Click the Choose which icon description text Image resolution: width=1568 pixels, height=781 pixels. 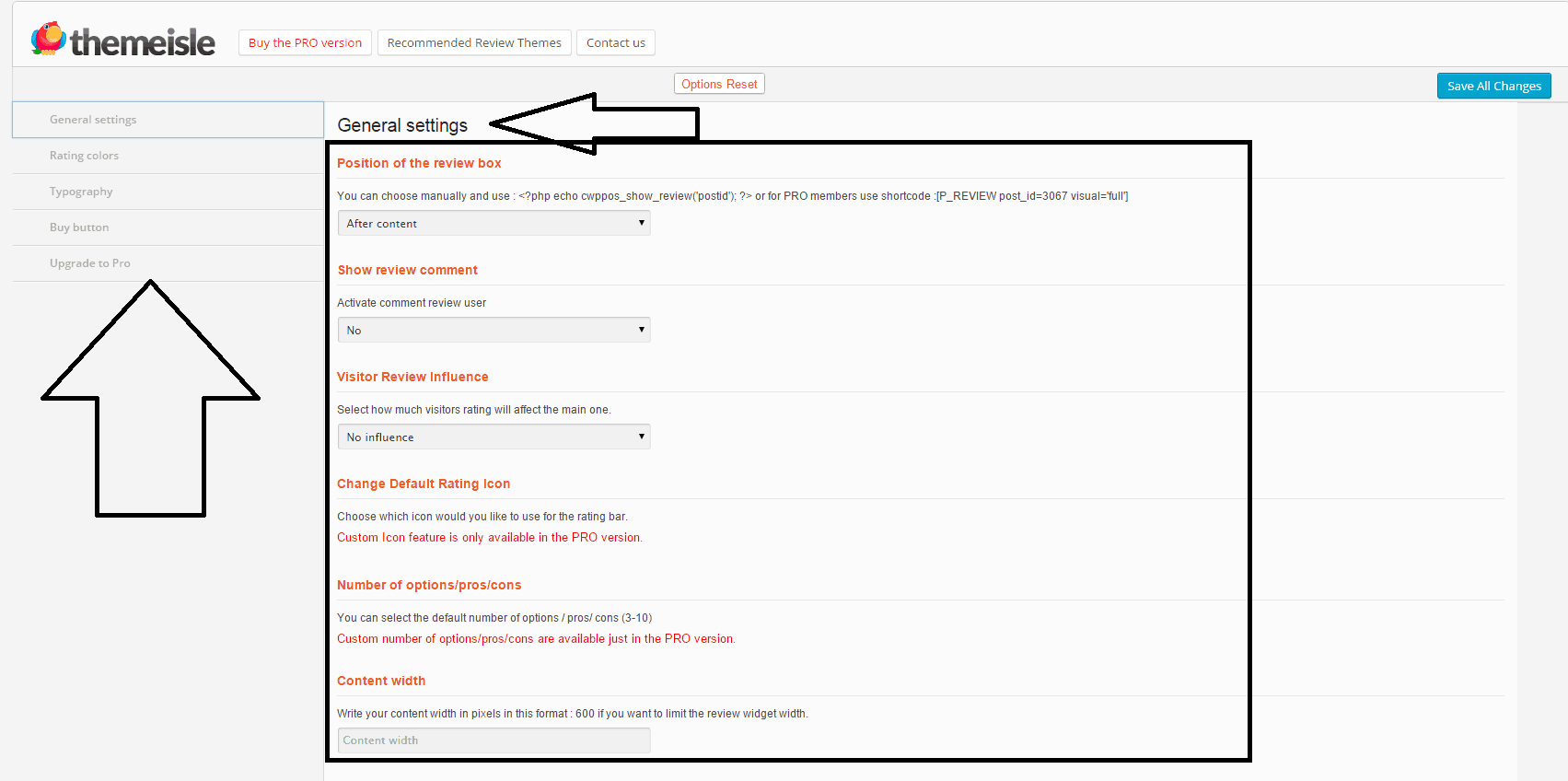(482, 517)
